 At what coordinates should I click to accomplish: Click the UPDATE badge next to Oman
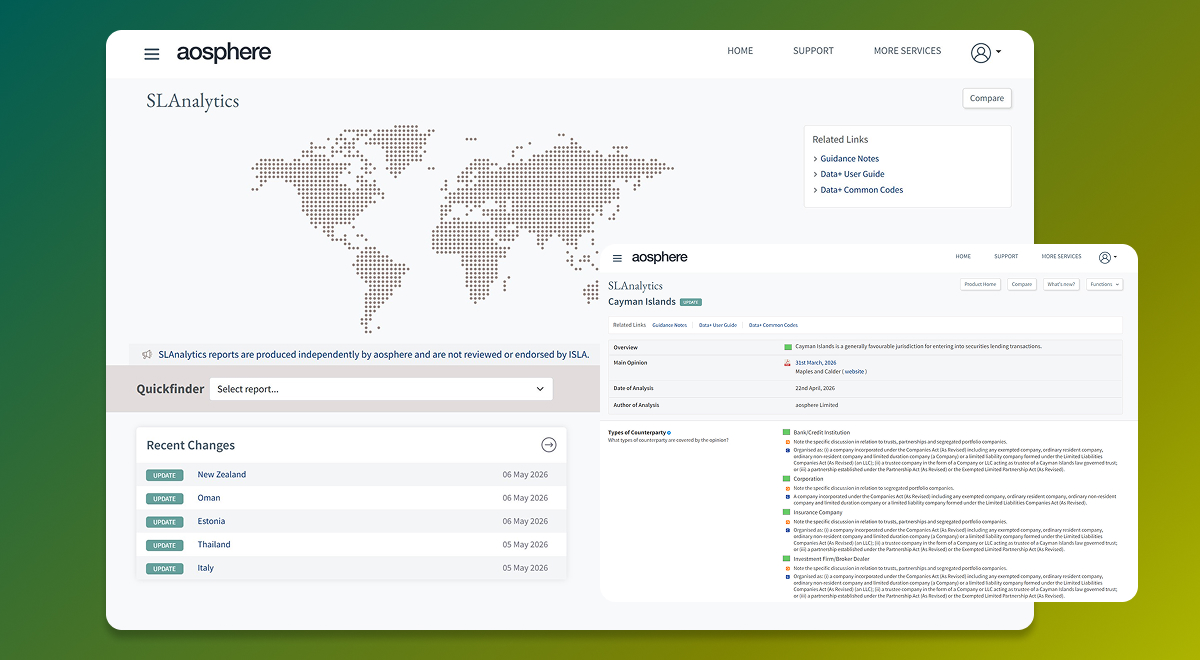coord(165,498)
